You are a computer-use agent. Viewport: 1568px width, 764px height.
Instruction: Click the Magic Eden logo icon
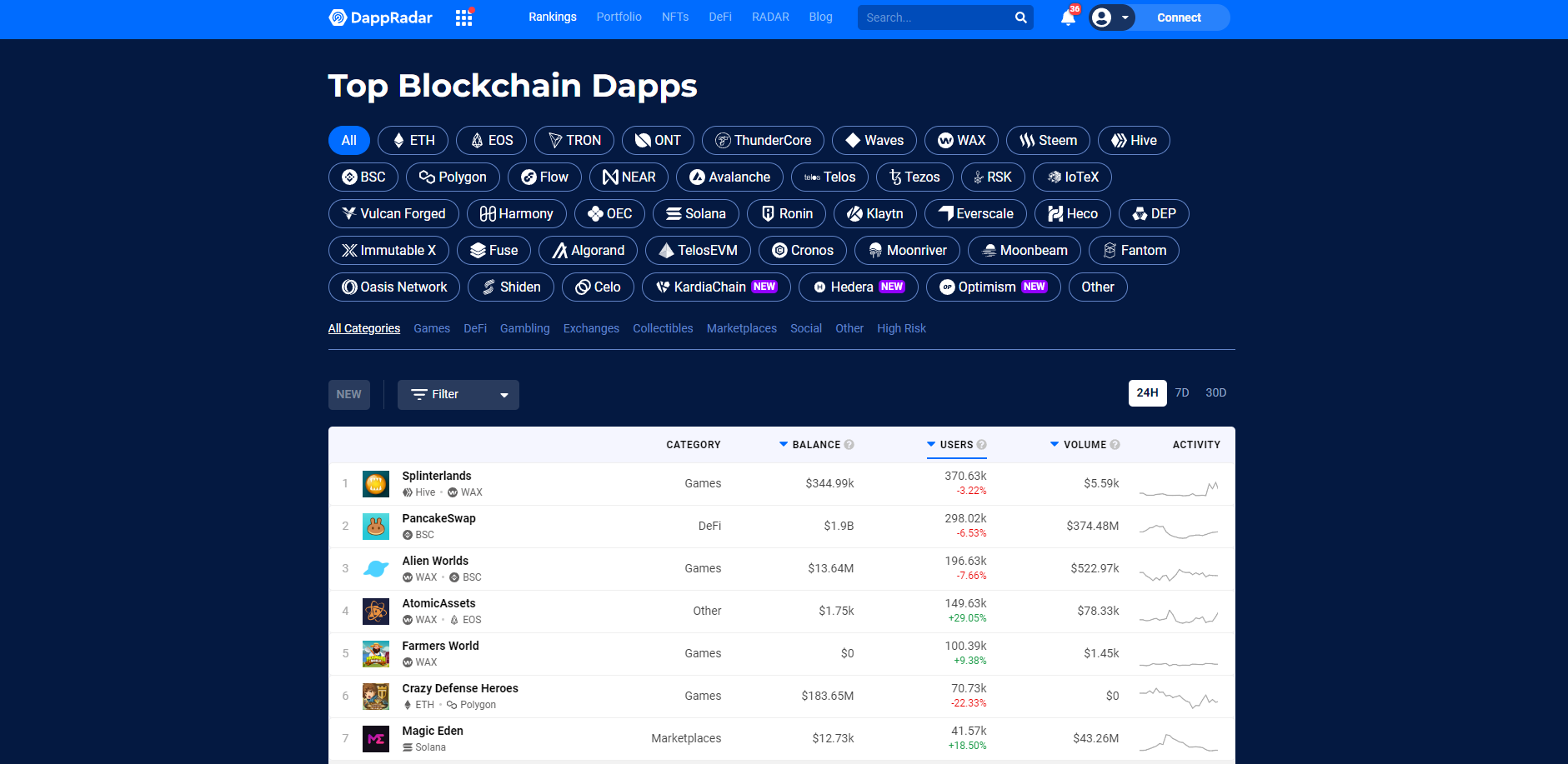[x=376, y=739]
